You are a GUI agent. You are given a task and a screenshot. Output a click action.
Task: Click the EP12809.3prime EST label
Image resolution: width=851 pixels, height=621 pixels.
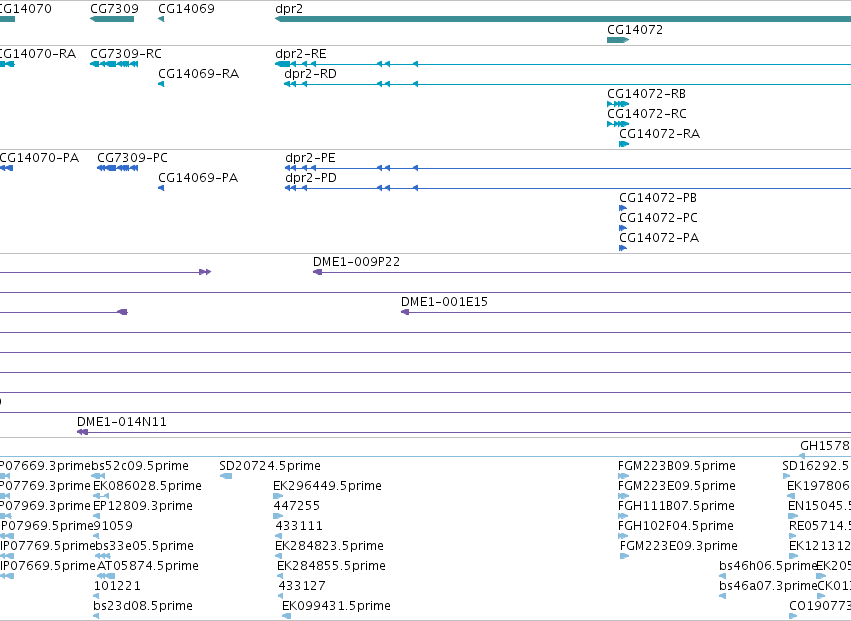143,505
